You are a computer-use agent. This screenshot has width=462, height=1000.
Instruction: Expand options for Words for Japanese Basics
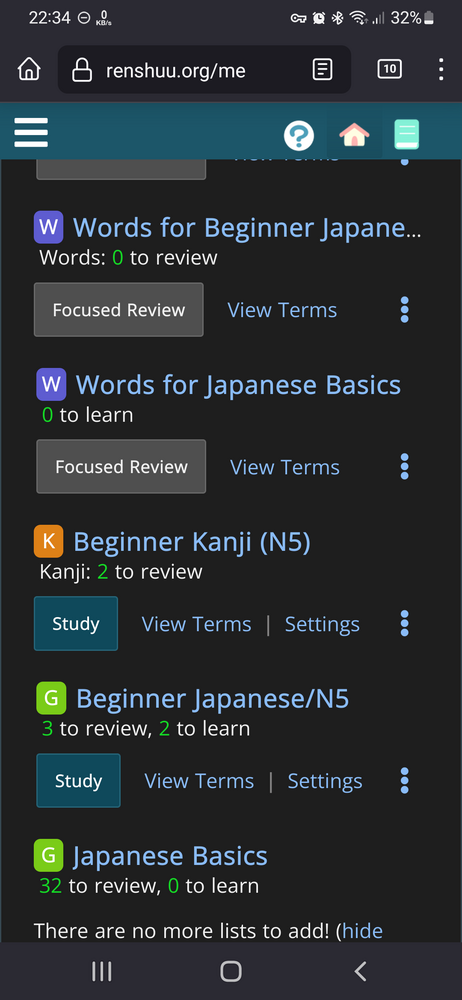[x=404, y=466]
